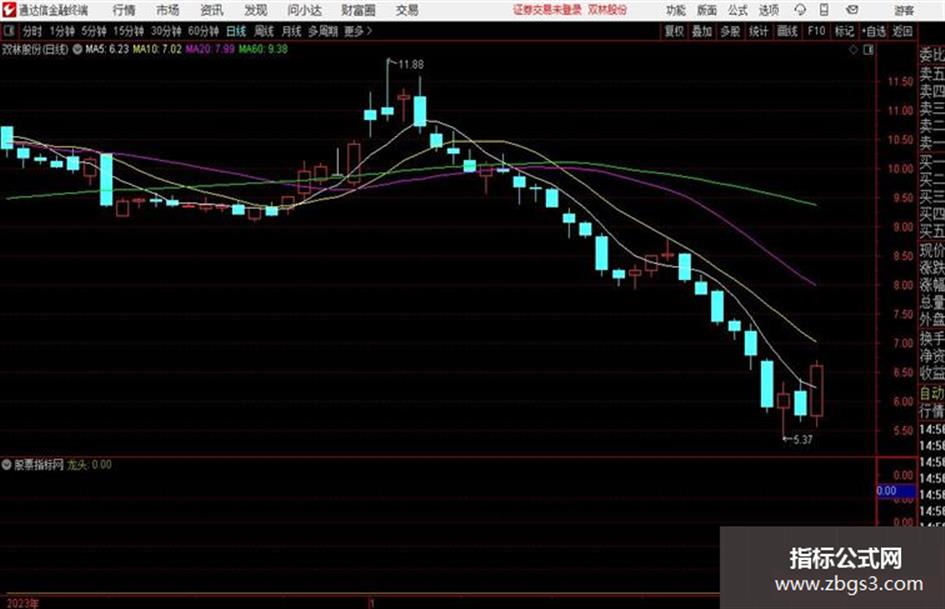Expand the 双林股份 MA indicator dropdown
The width and height of the screenshot is (945, 609).
pyautogui.click(x=77, y=49)
